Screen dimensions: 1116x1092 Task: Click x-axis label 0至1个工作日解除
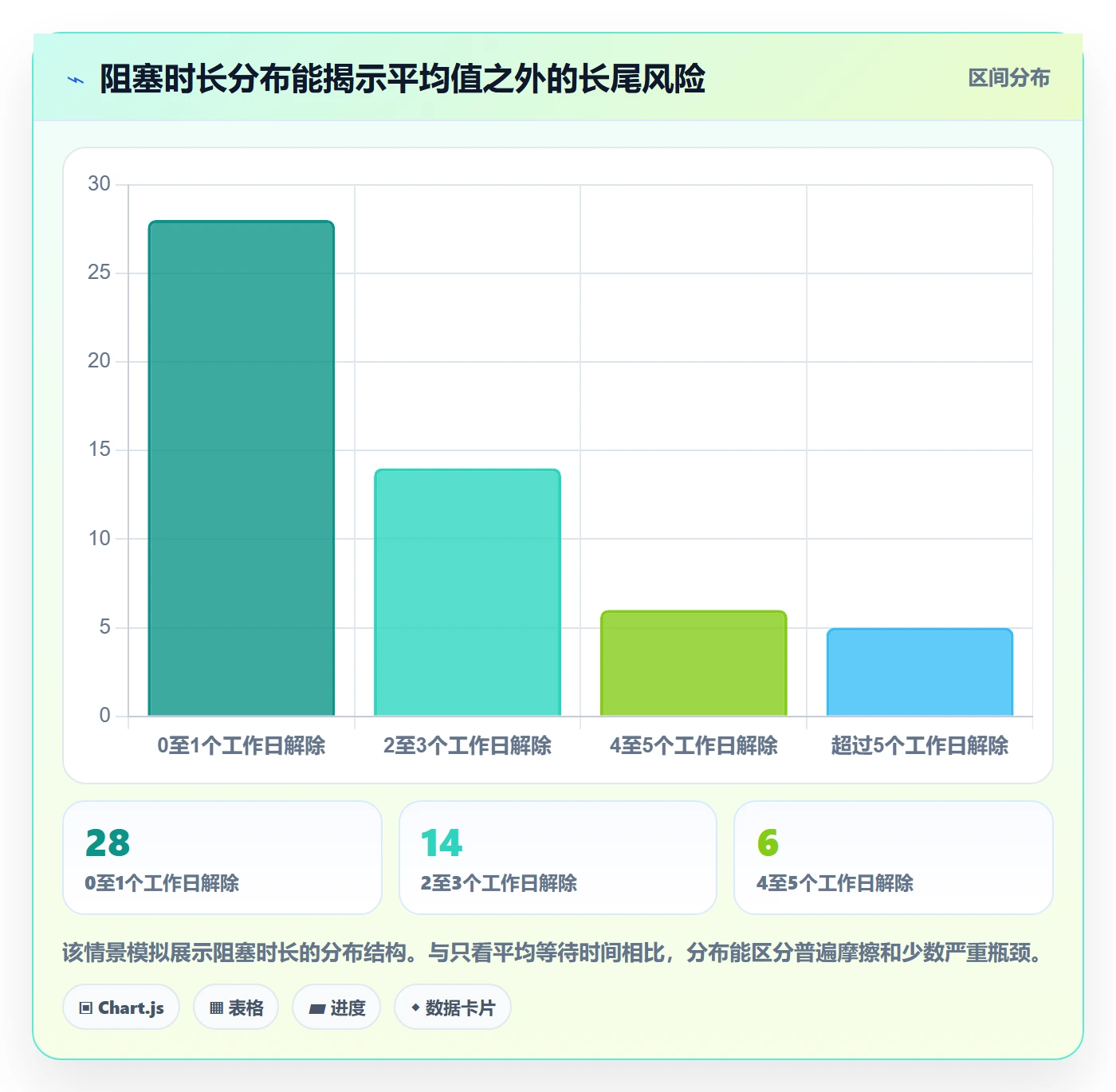pos(242,745)
